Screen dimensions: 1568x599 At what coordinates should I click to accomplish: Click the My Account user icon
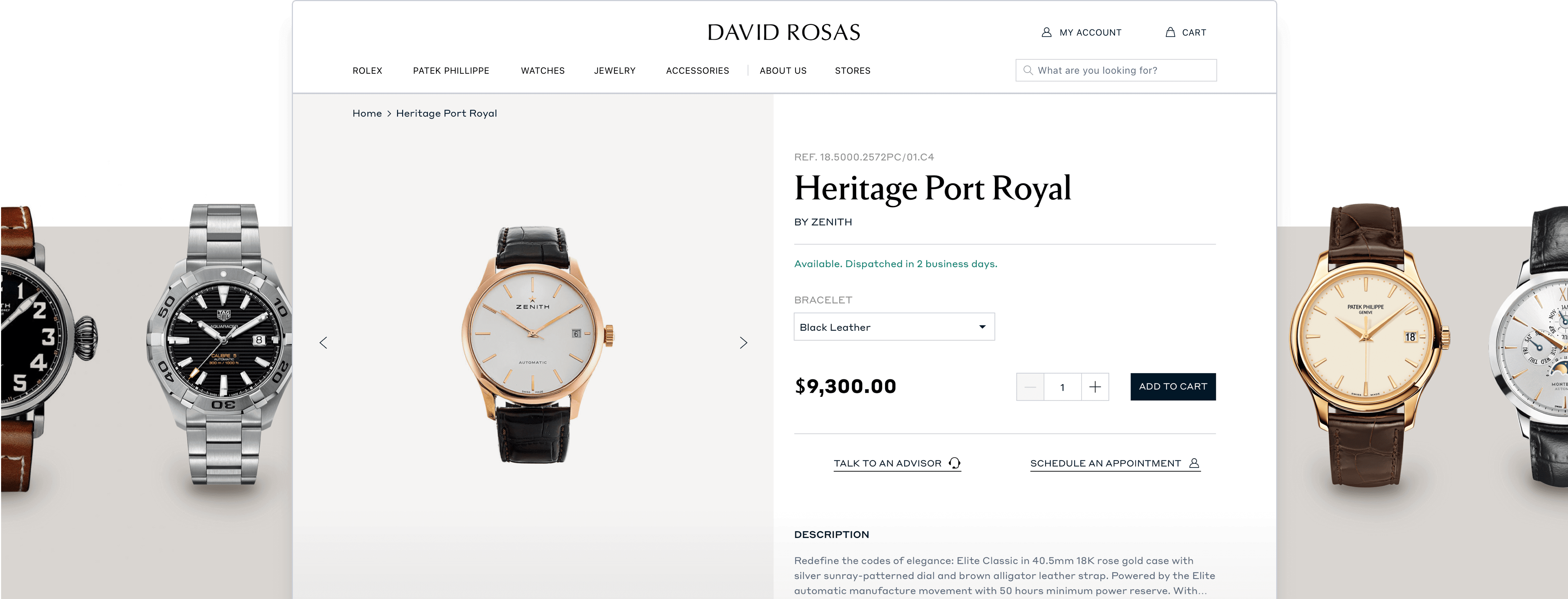(1046, 32)
